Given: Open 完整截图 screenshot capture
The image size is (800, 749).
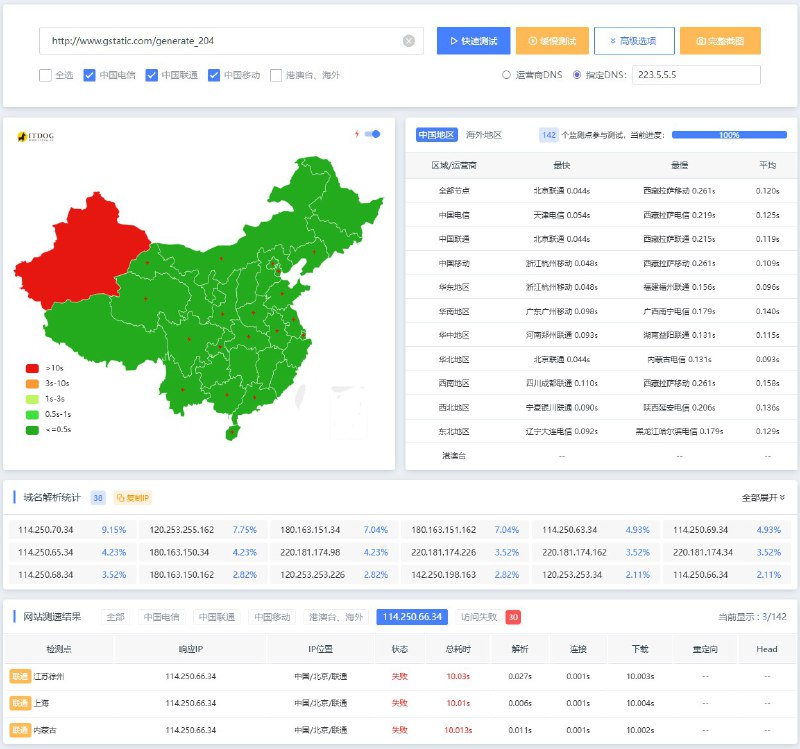Looking at the screenshot, I should coord(722,41).
